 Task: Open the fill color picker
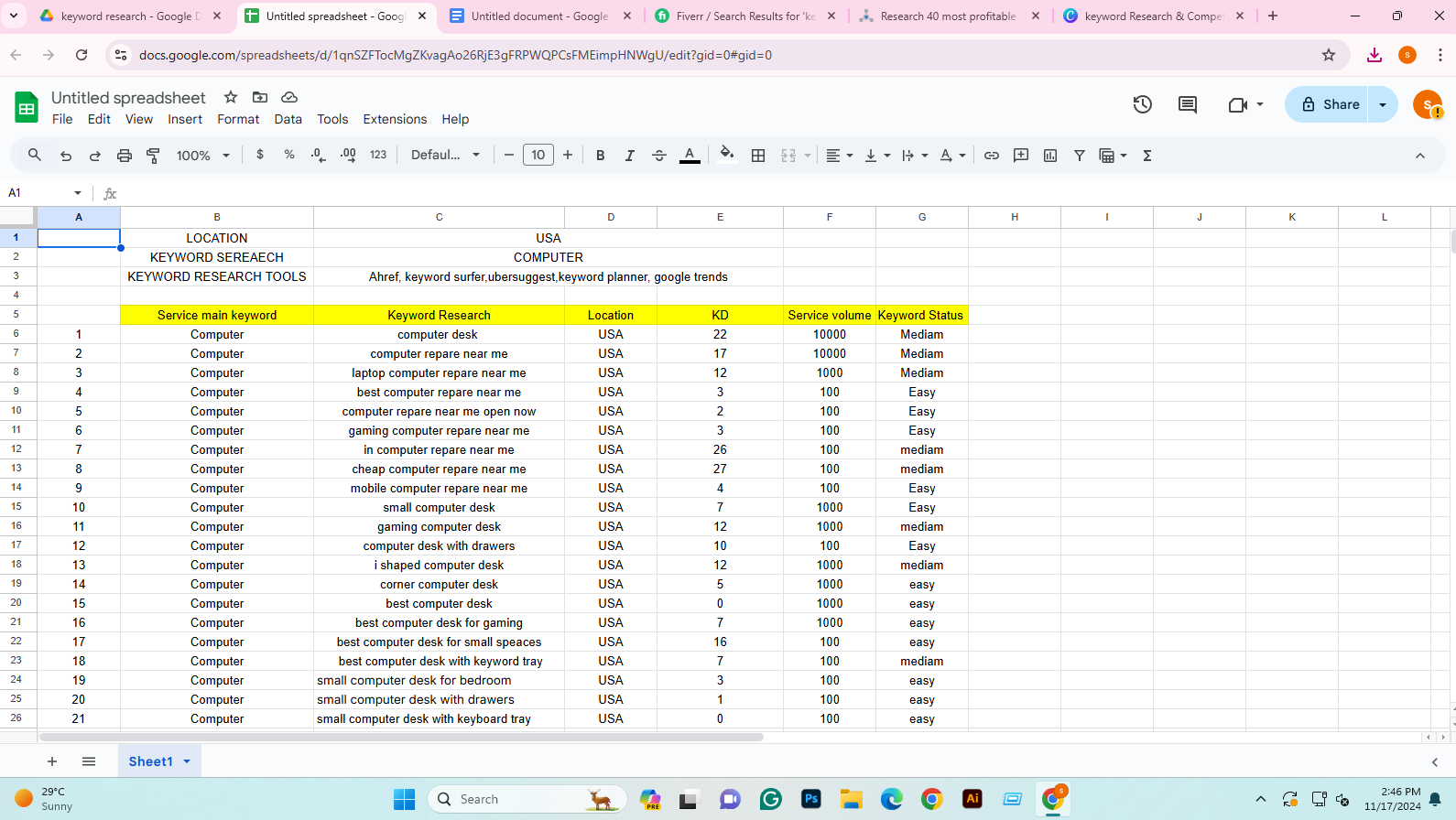click(727, 155)
